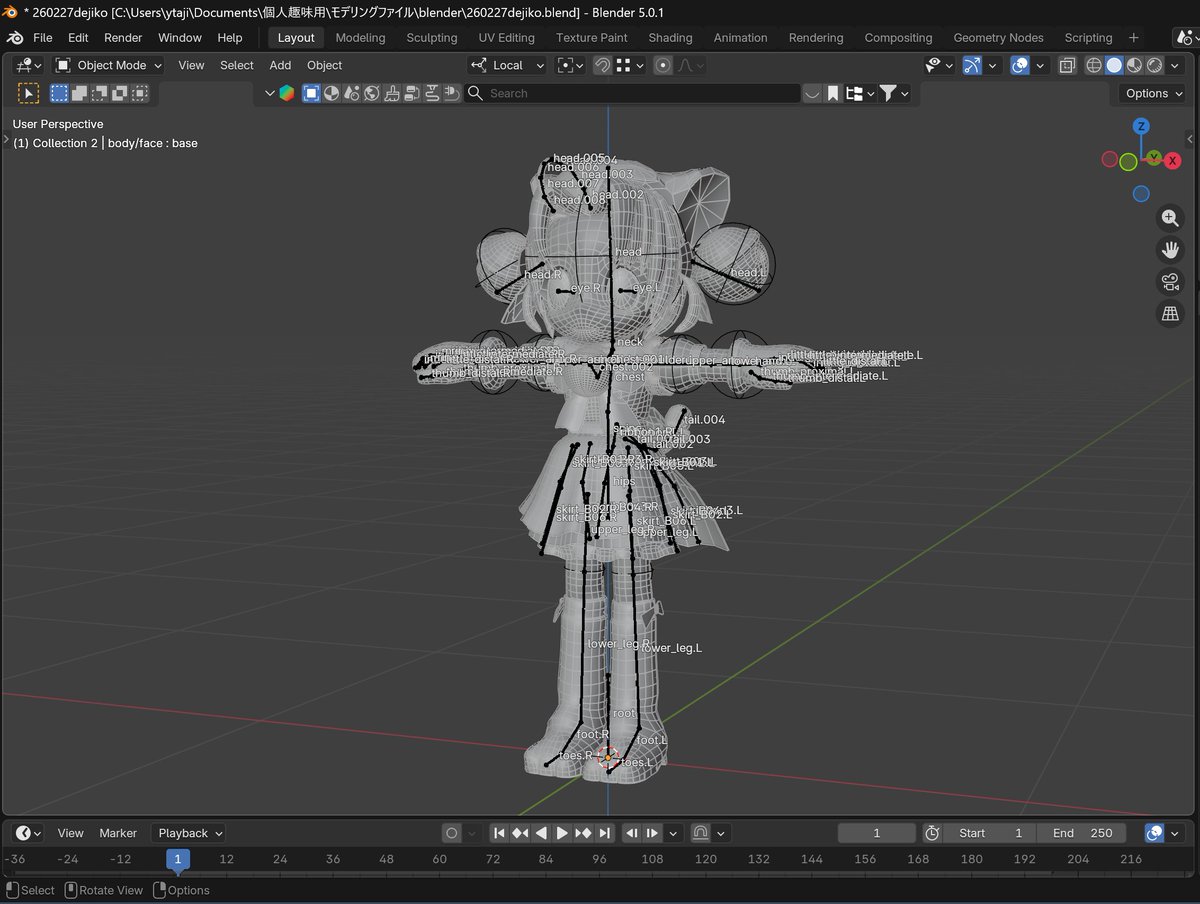Switch to wireframe viewport shading
1200x904 pixels.
pos(1094,65)
